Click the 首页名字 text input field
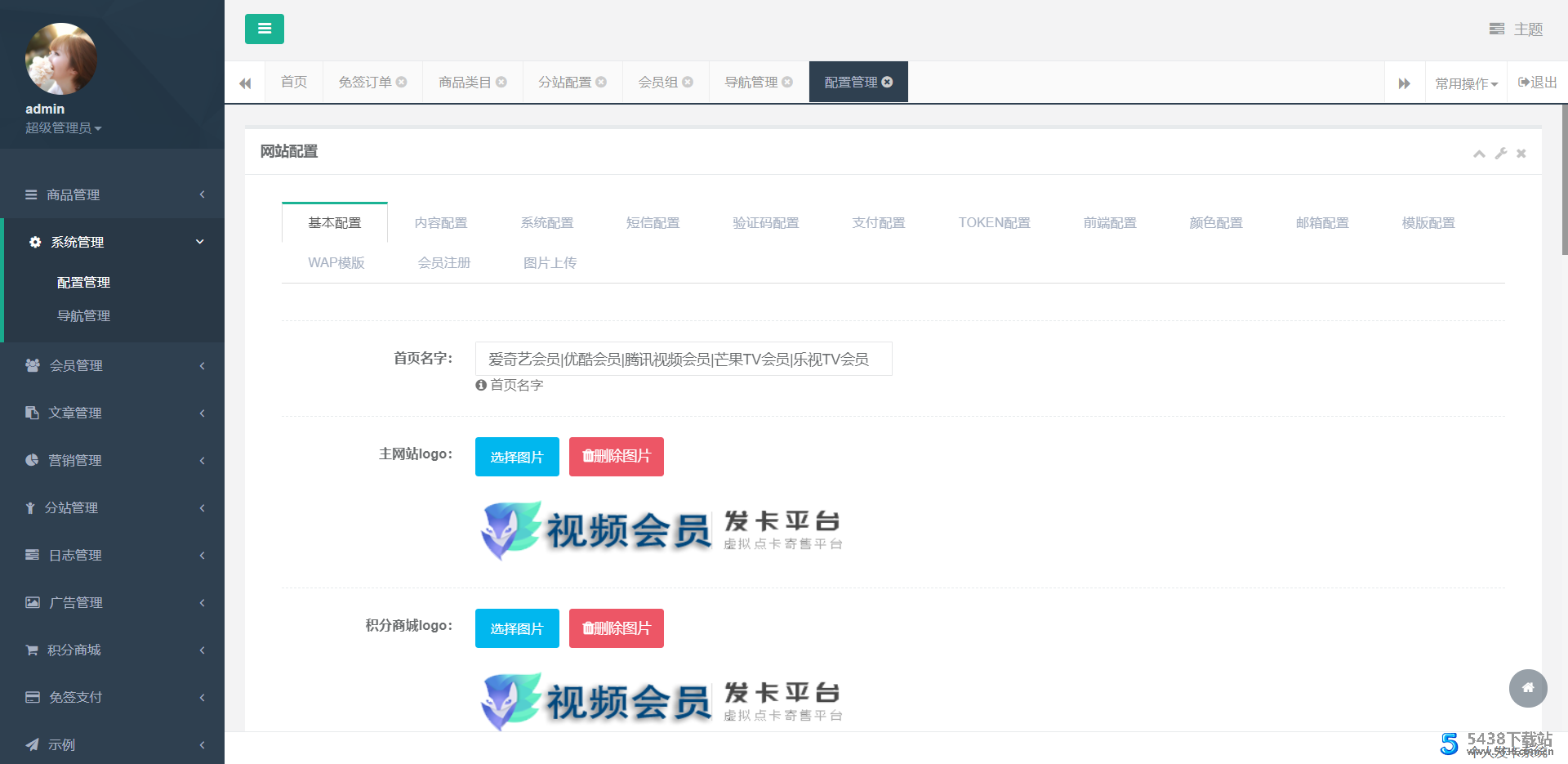Viewport: 1568px width, 764px height. pos(683,359)
